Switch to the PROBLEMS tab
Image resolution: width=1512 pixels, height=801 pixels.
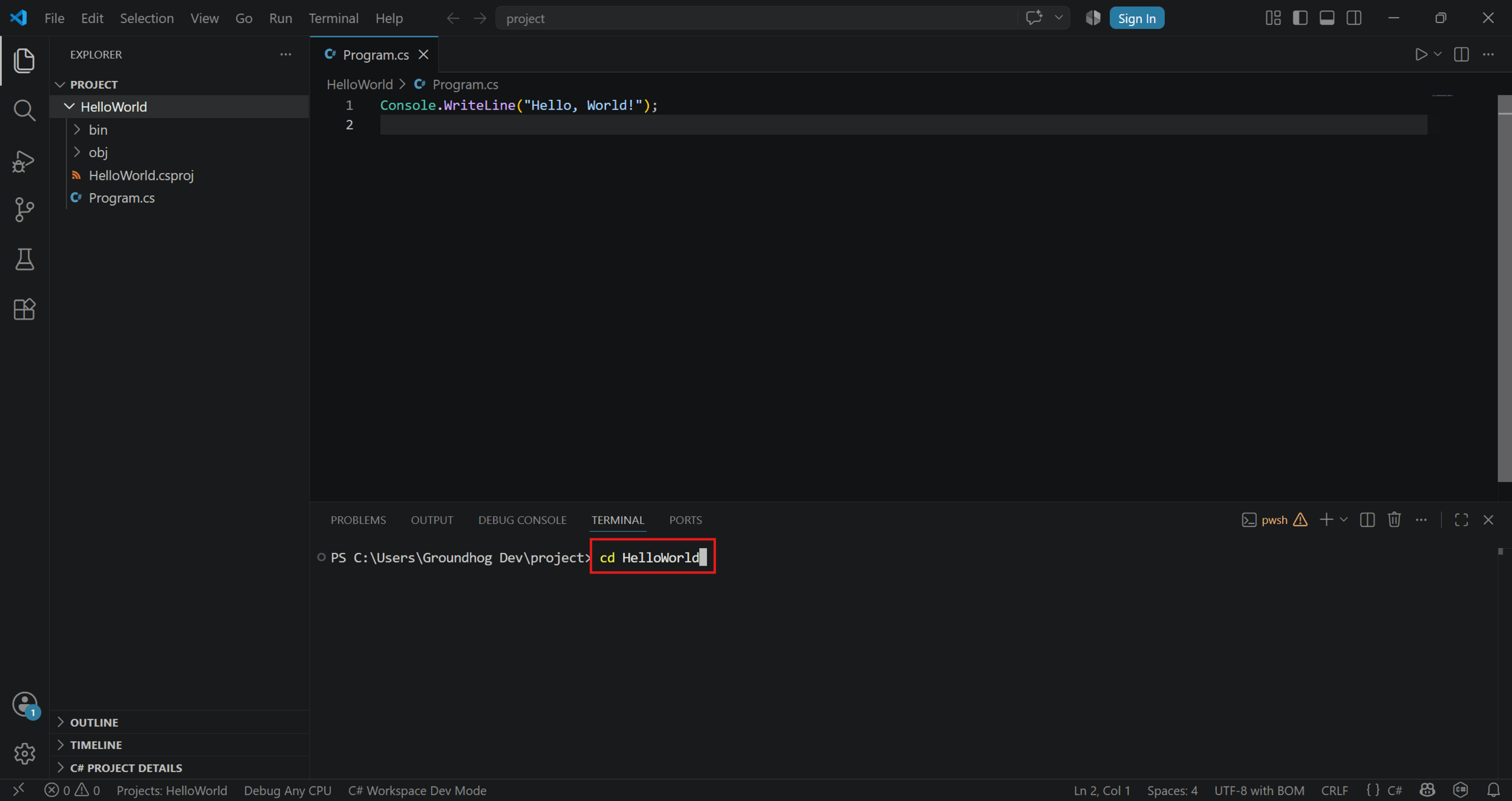[358, 520]
